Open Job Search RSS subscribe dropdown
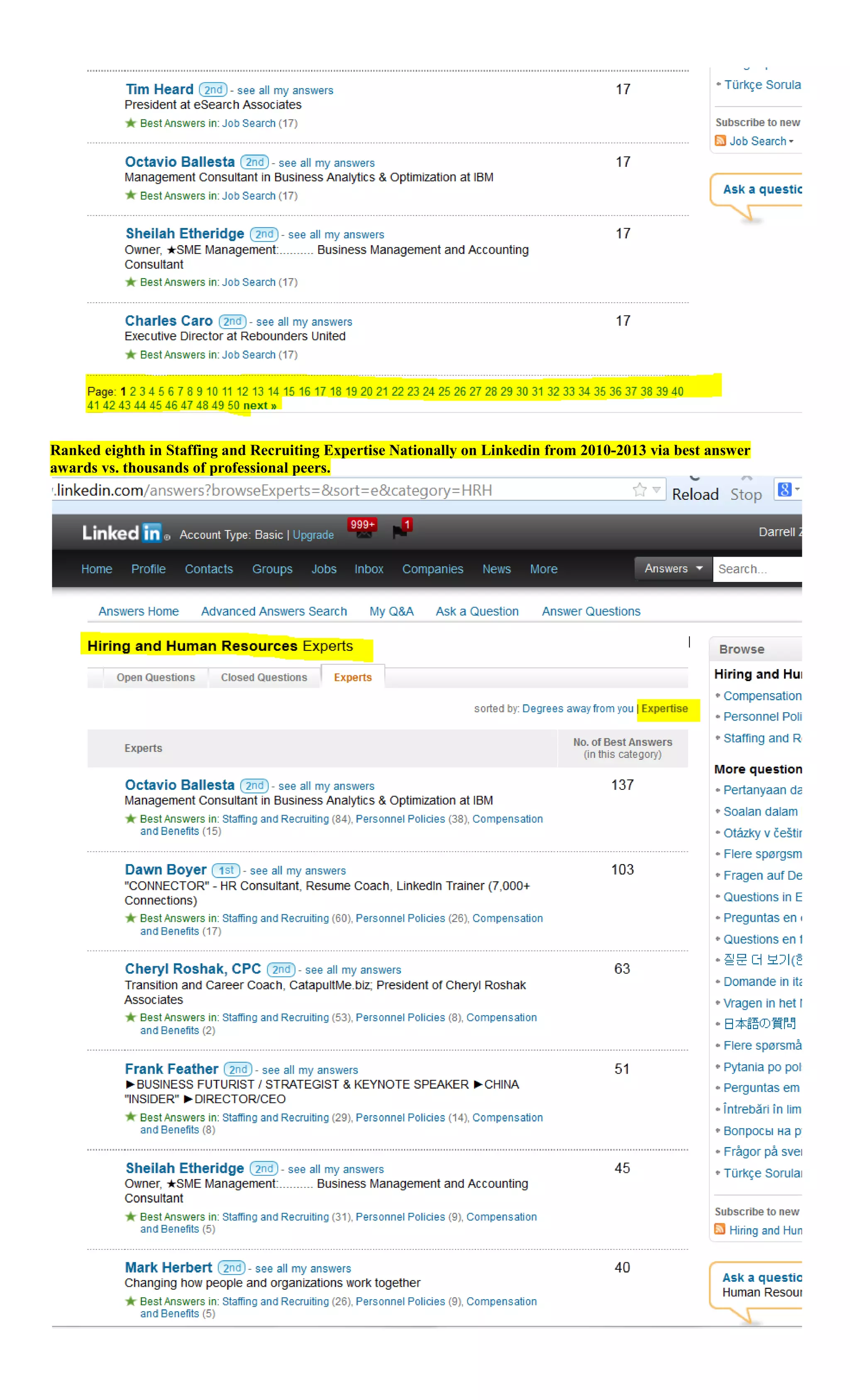The width and height of the screenshot is (850, 1400). click(761, 141)
